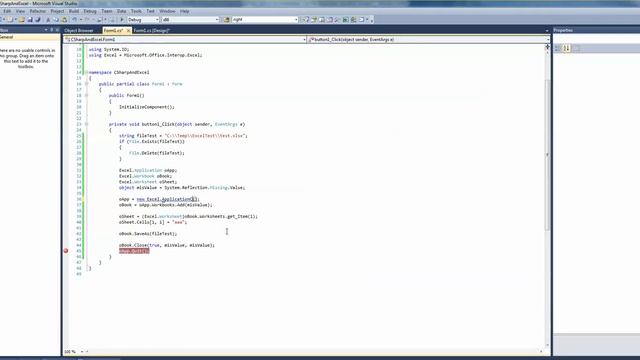Click the Cut toolbar icon
Image resolution: width=640 pixels, height=360 pixels.
tap(48, 20)
